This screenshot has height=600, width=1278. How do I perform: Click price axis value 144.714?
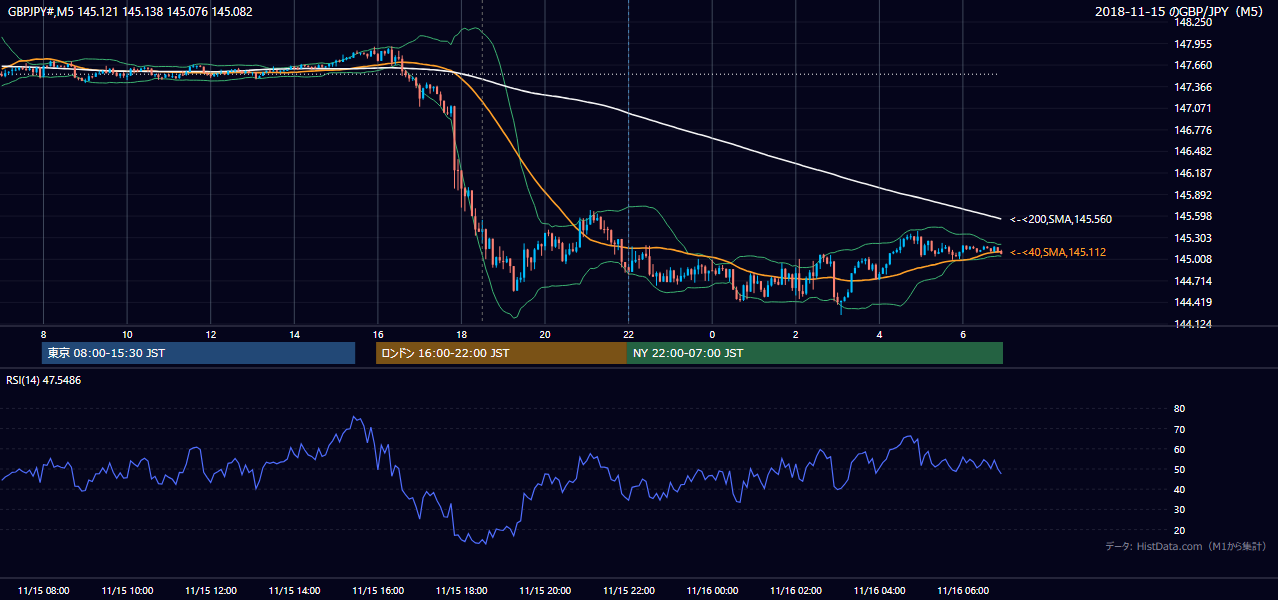click(x=1192, y=281)
